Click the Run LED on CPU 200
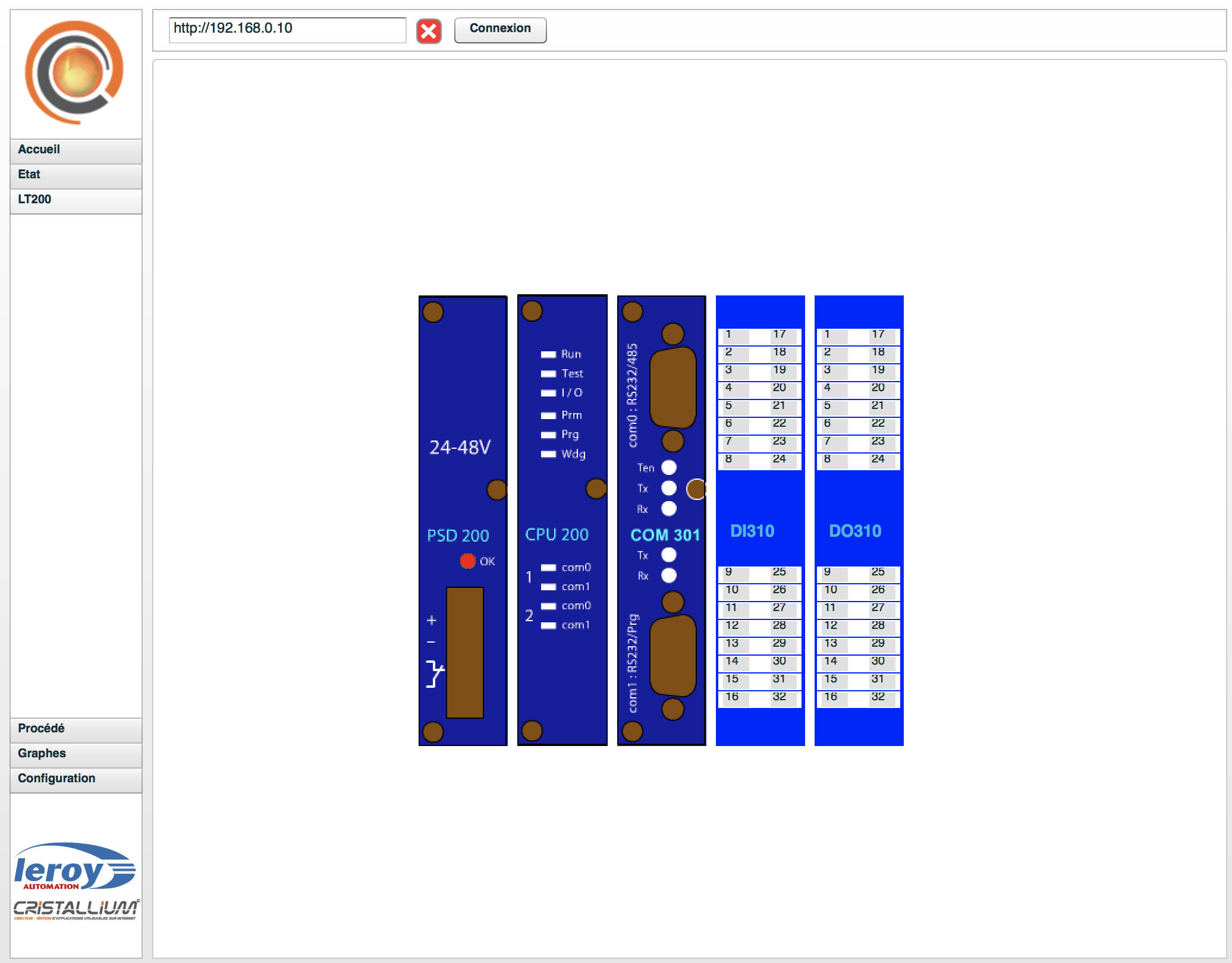Screen dimensions: 1232x963 (548, 355)
